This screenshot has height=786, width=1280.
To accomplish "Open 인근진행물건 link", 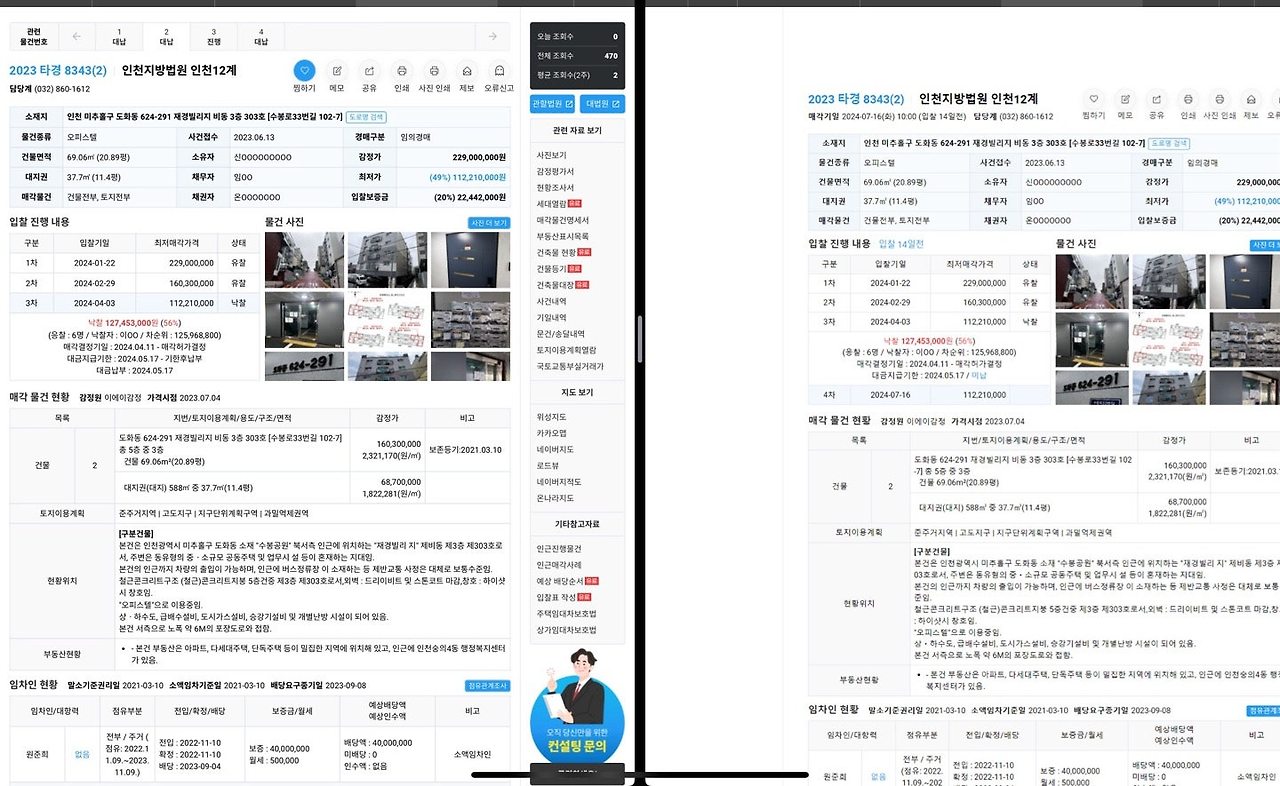I will tap(559, 548).
